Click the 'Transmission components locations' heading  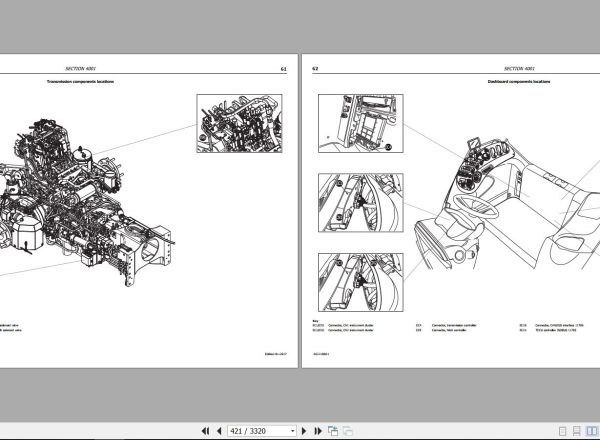[80, 81]
